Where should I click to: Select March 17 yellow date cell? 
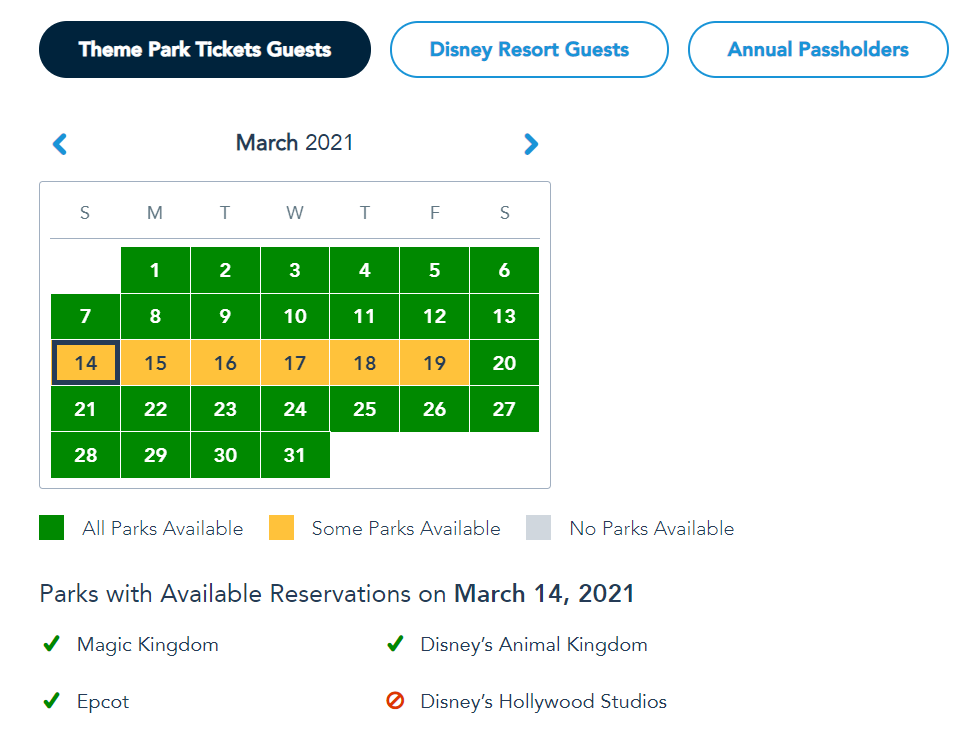click(x=294, y=363)
